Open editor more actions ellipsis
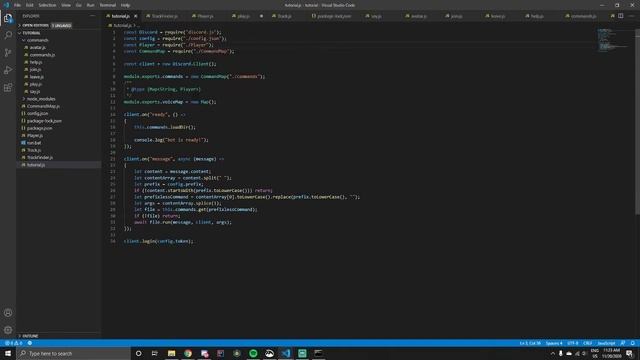This screenshot has width=640, height=360. point(631,16)
